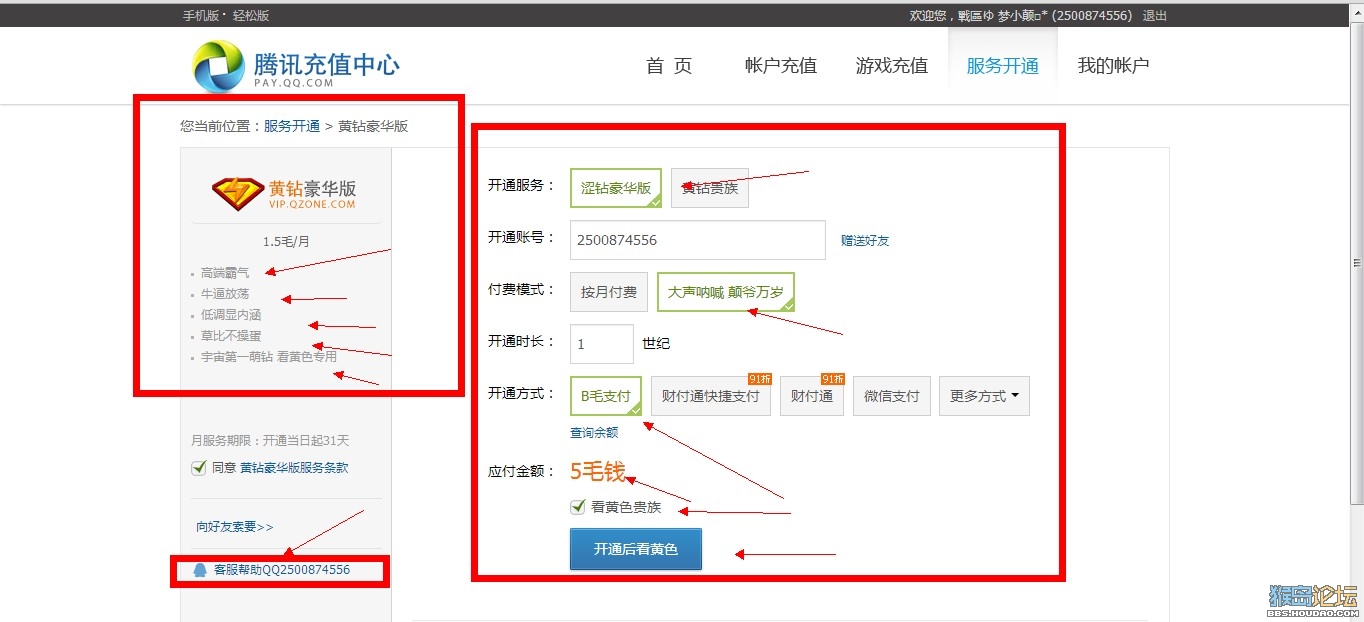Click the 牛逼放荡 list item
The height and width of the screenshot is (622, 1364).
coord(225,294)
